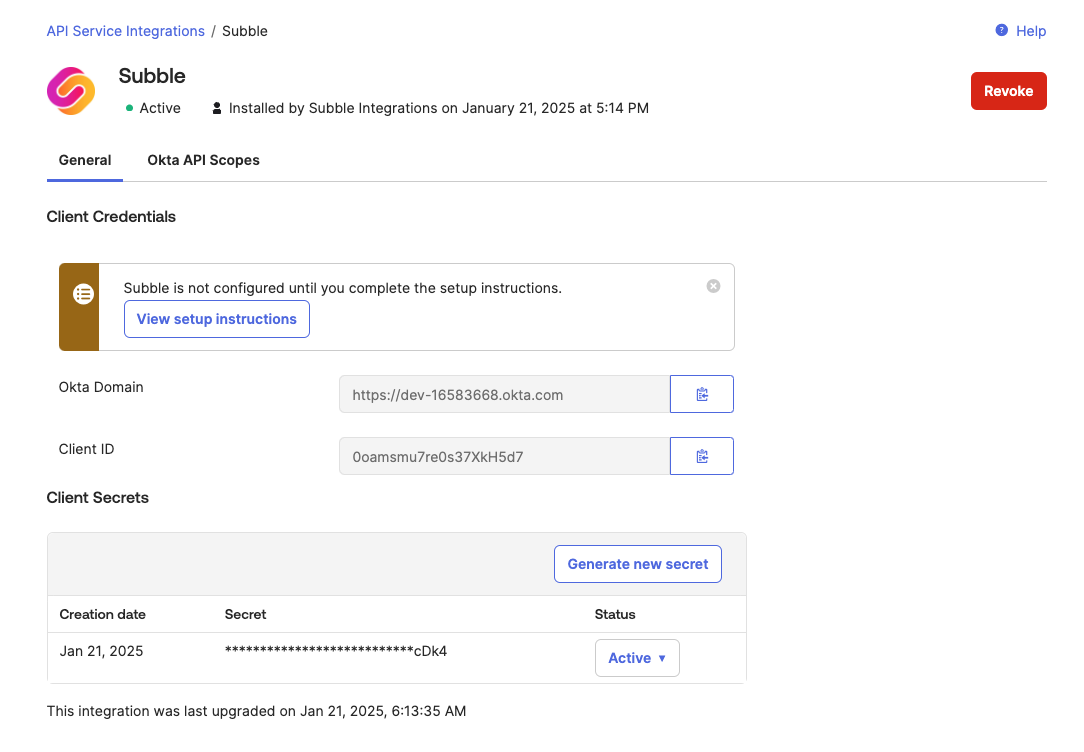The height and width of the screenshot is (752, 1084).
Task: Click the Subble app logo
Action: click(x=71, y=91)
